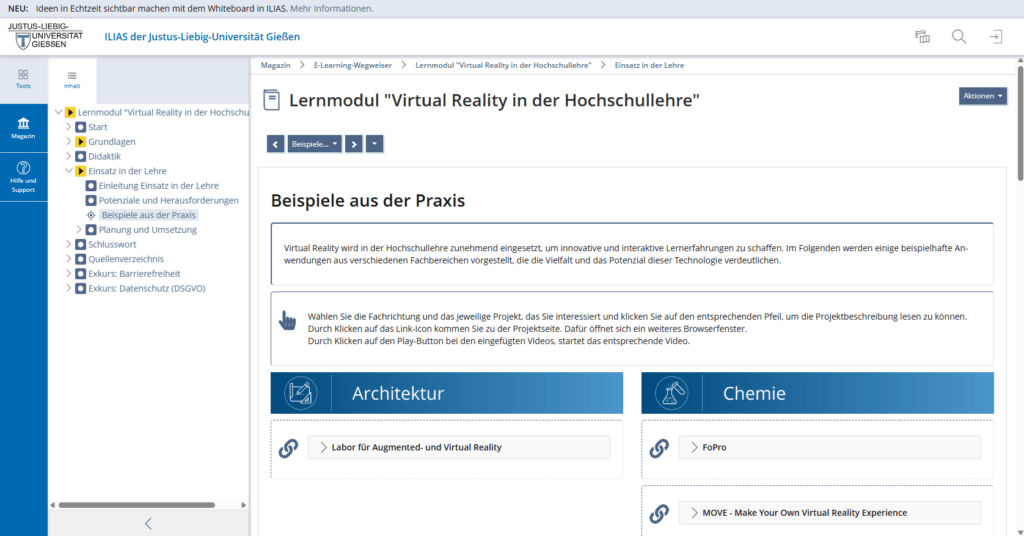Go to previous page arrow button
Screen dimensions: 1024x536
coord(276,144)
